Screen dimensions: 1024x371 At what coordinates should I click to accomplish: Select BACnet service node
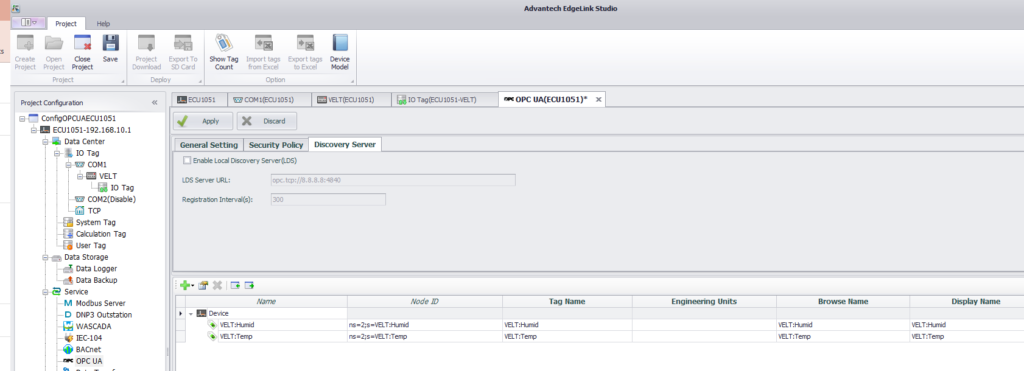pyautogui.click(x=89, y=349)
